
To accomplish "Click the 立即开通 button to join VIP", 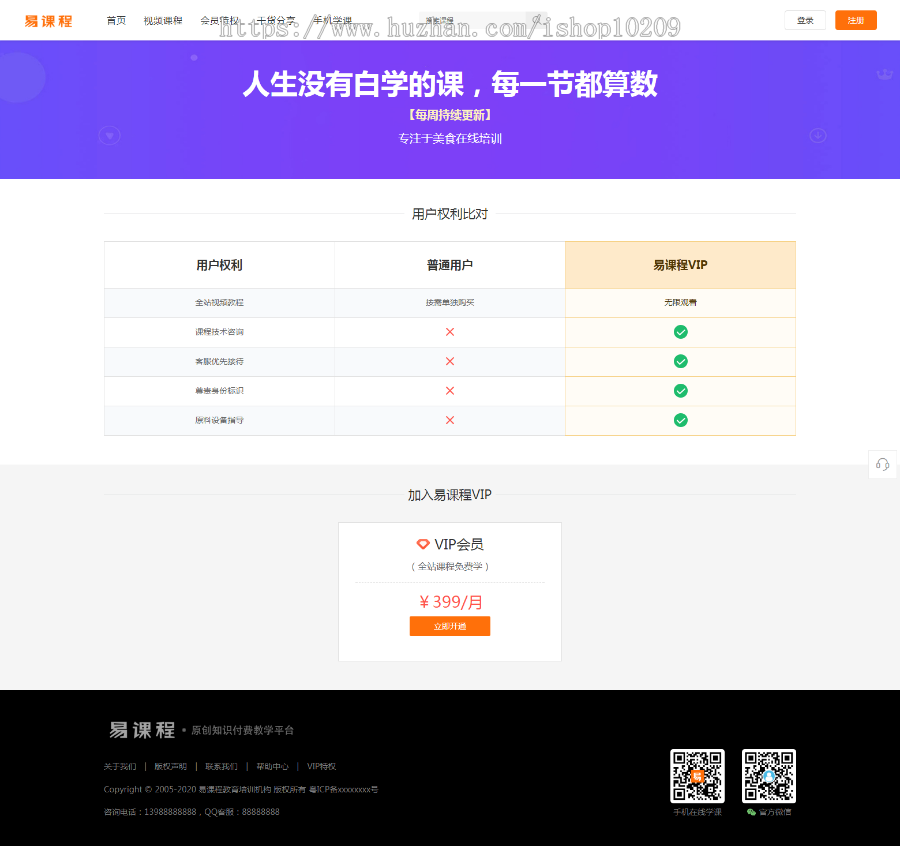I will tap(449, 625).
